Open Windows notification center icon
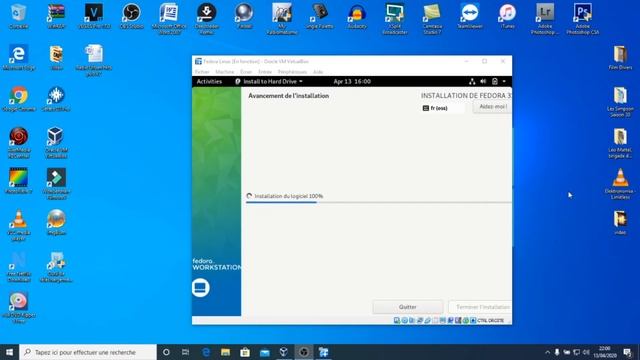The height and width of the screenshot is (360, 640). pyautogui.click(x=627, y=352)
